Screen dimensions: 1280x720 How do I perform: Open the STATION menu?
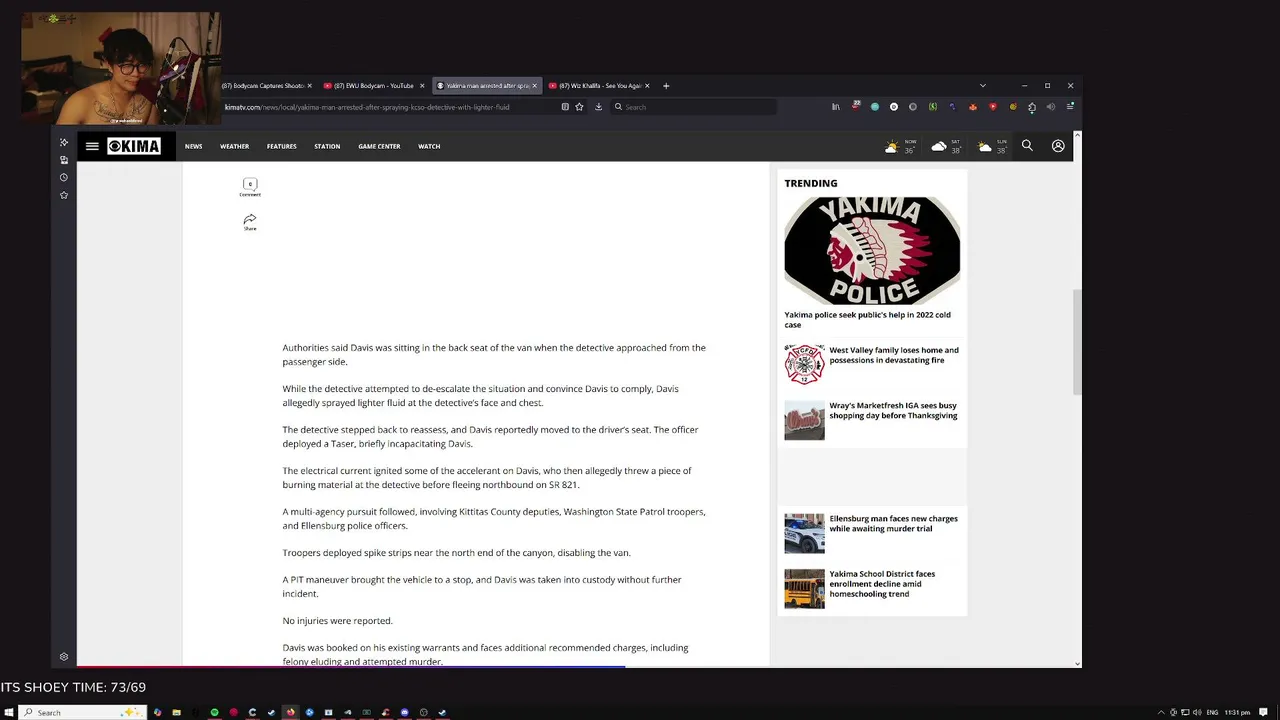(327, 146)
